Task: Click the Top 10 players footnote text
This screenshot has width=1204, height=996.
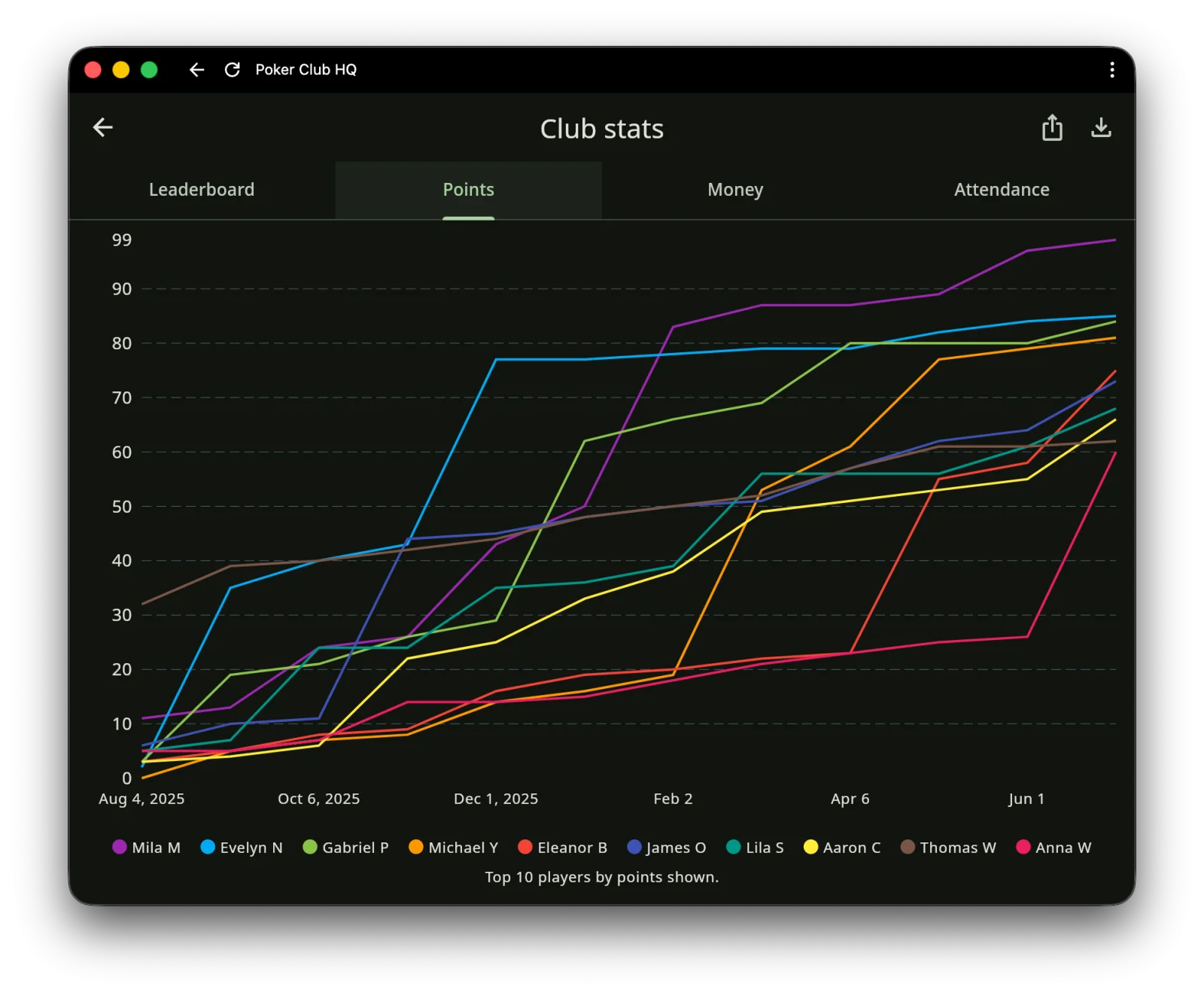Action: (602, 877)
